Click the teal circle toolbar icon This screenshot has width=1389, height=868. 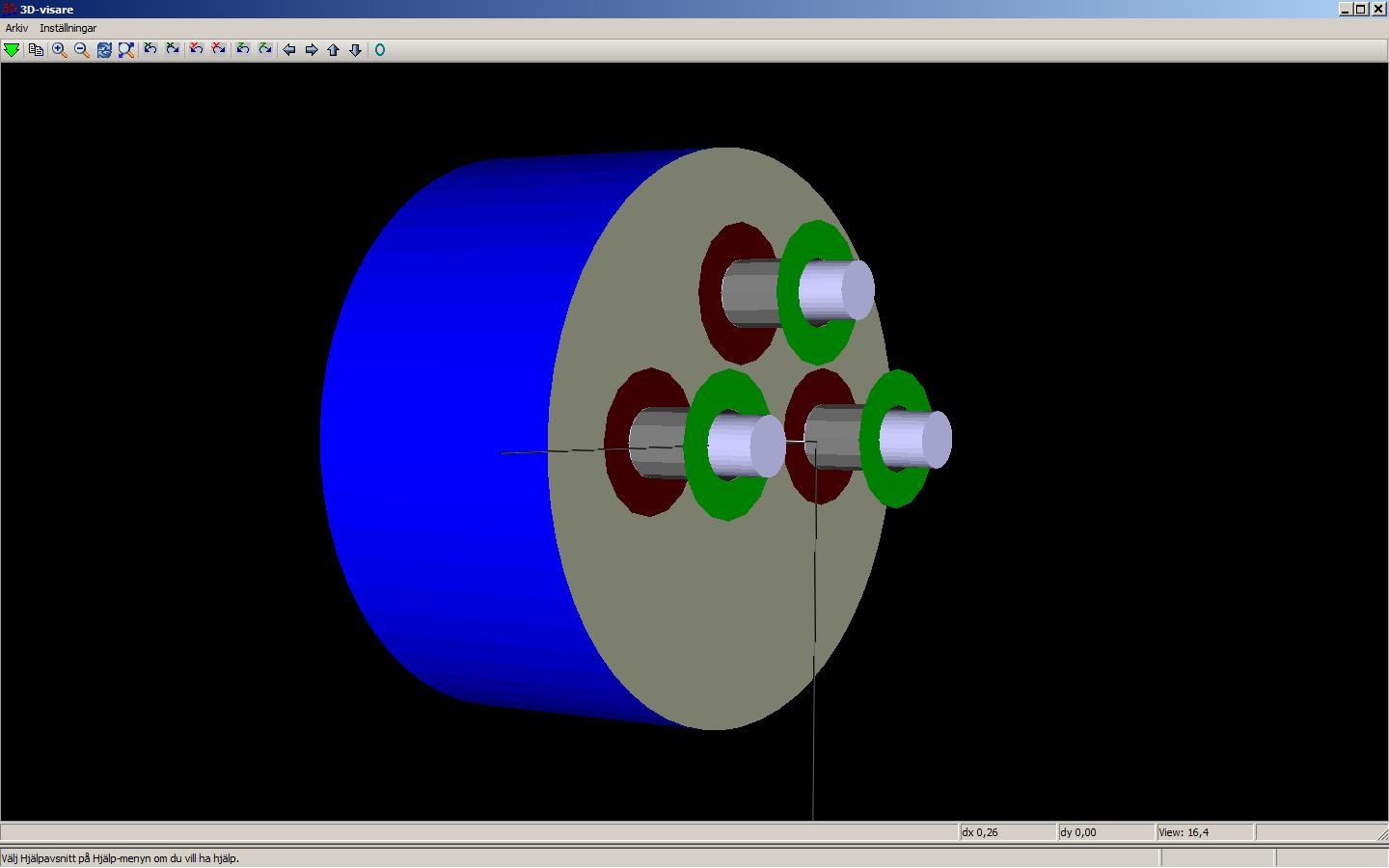tap(380, 50)
